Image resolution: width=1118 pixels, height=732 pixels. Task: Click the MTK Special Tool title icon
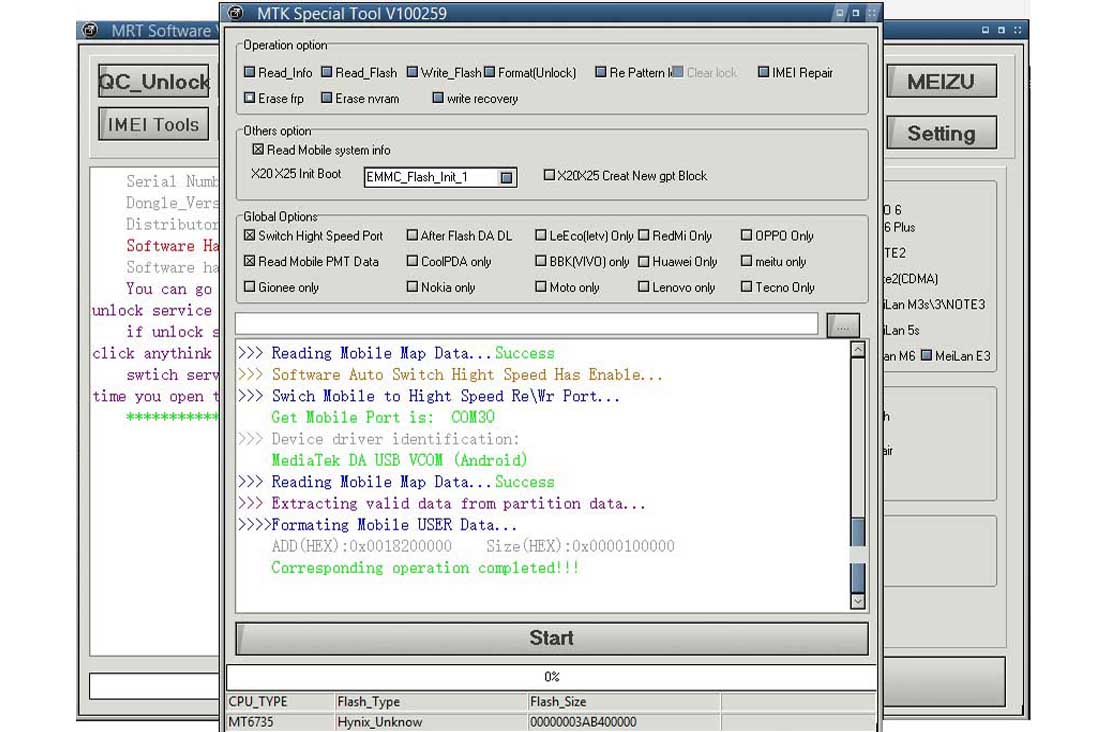[236, 13]
